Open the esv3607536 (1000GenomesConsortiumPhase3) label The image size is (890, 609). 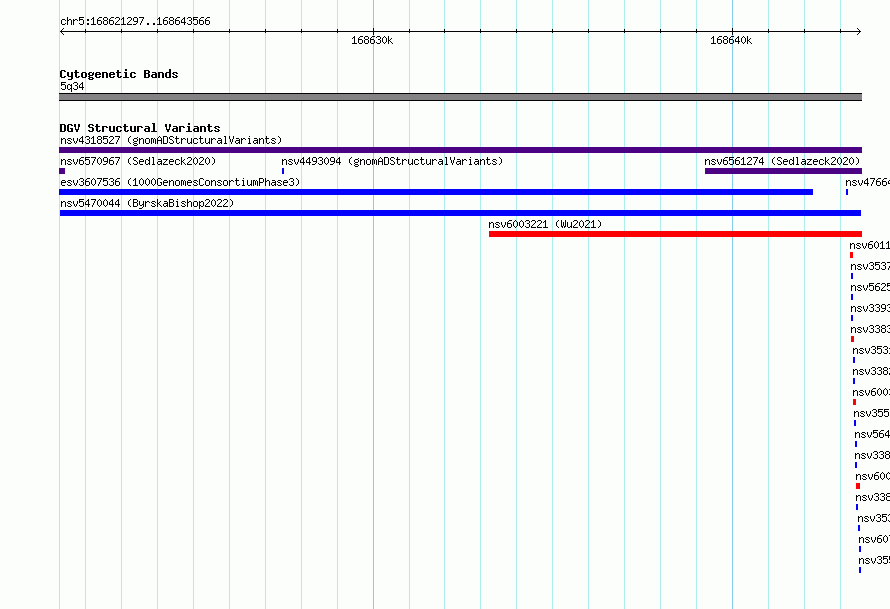(x=180, y=182)
